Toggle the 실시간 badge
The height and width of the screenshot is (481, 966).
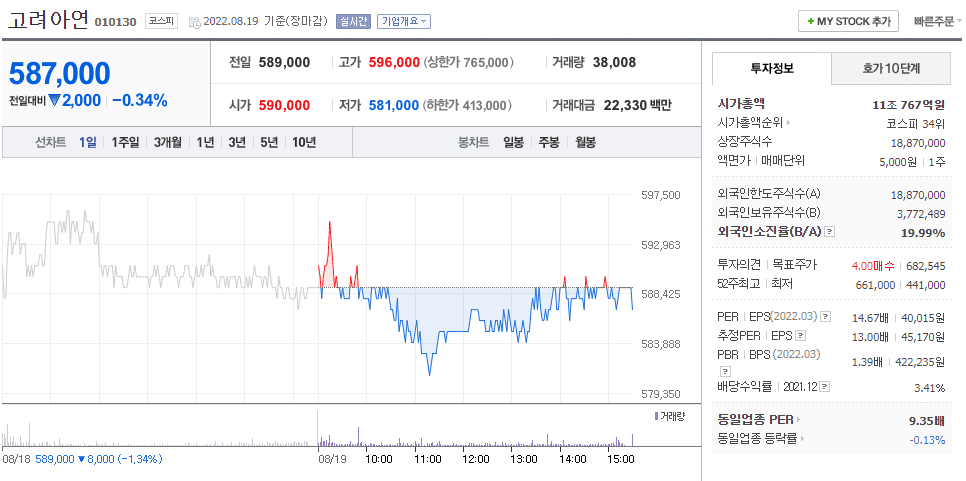pos(352,21)
